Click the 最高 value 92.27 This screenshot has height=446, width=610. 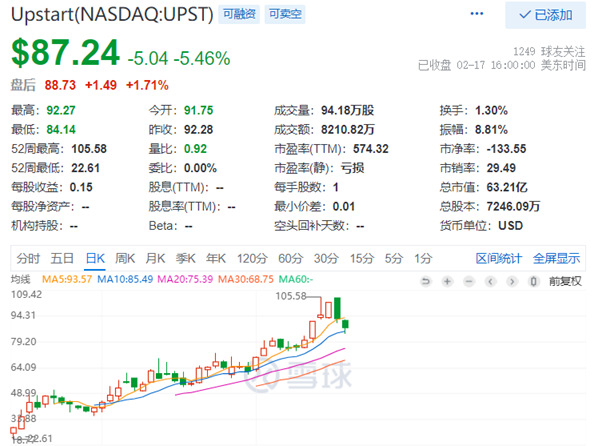click(61, 110)
